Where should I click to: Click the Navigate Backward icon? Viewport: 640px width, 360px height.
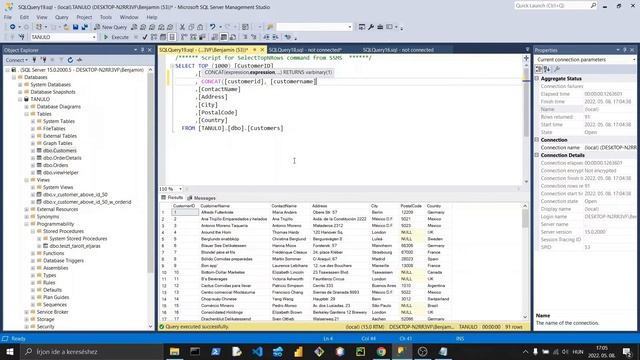tap(13, 27)
